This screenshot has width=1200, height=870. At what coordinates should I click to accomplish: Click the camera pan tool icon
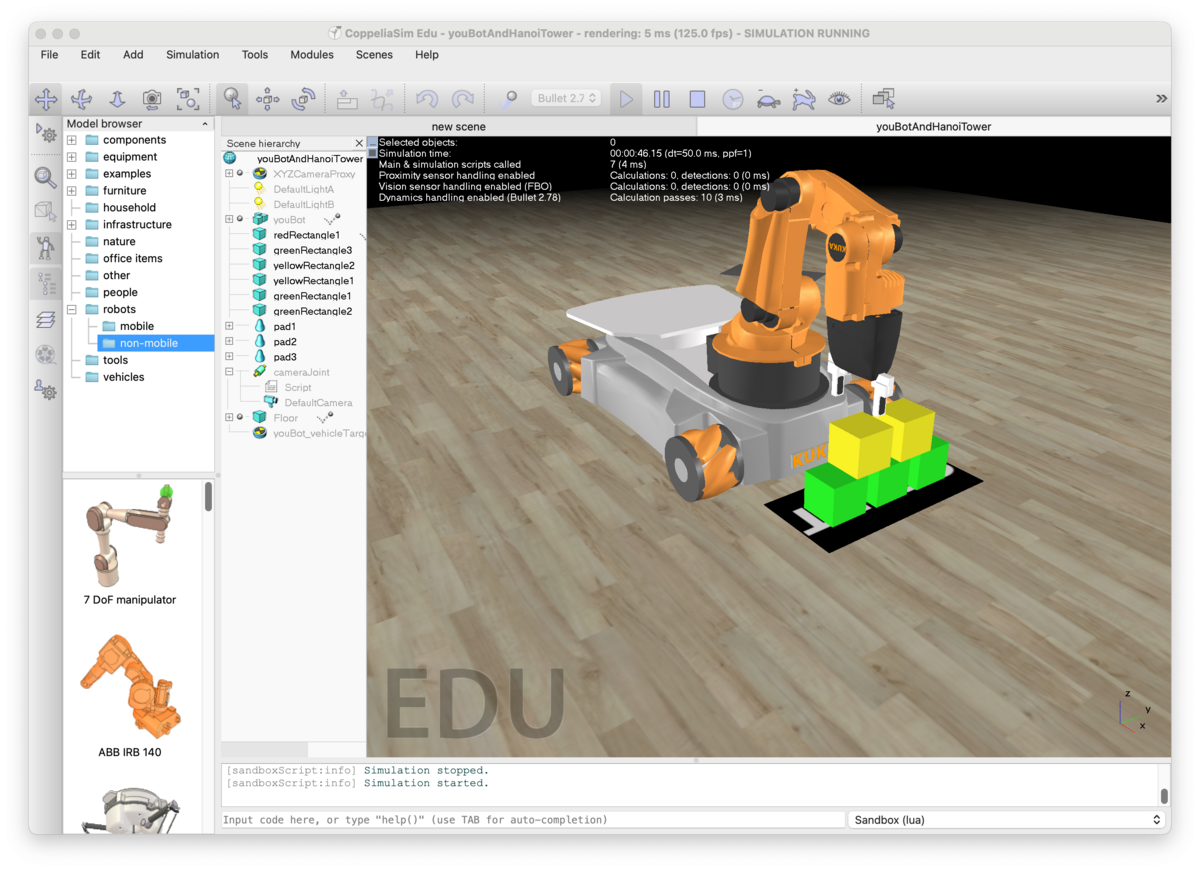click(x=46, y=99)
